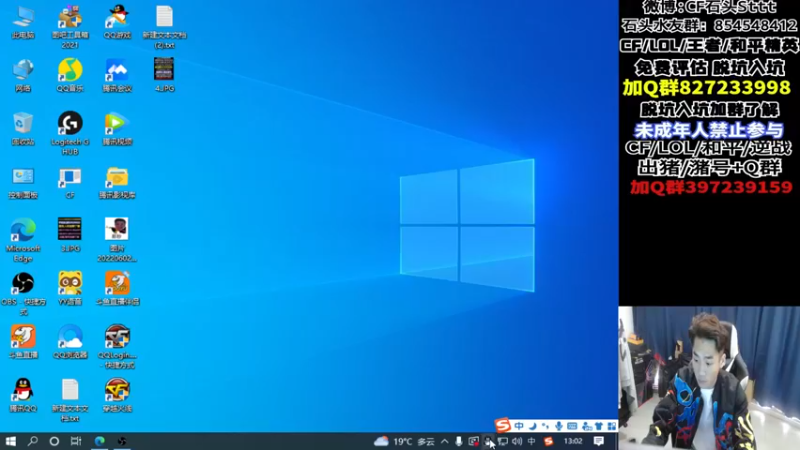The image size is (800, 450).
Task: Open the 13:02 clock flyout
Action: [573, 441]
